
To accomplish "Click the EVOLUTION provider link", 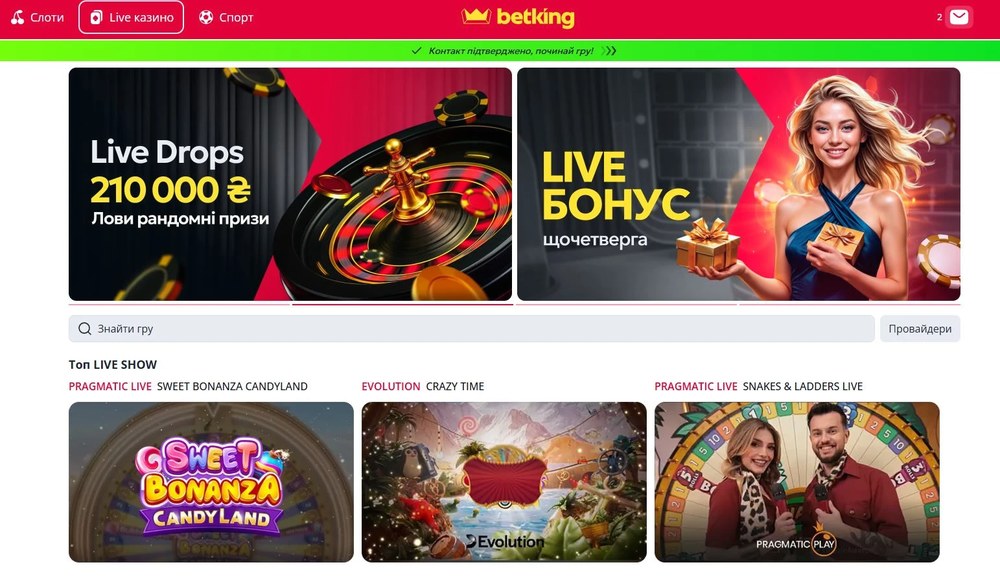I will [x=391, y=386].
